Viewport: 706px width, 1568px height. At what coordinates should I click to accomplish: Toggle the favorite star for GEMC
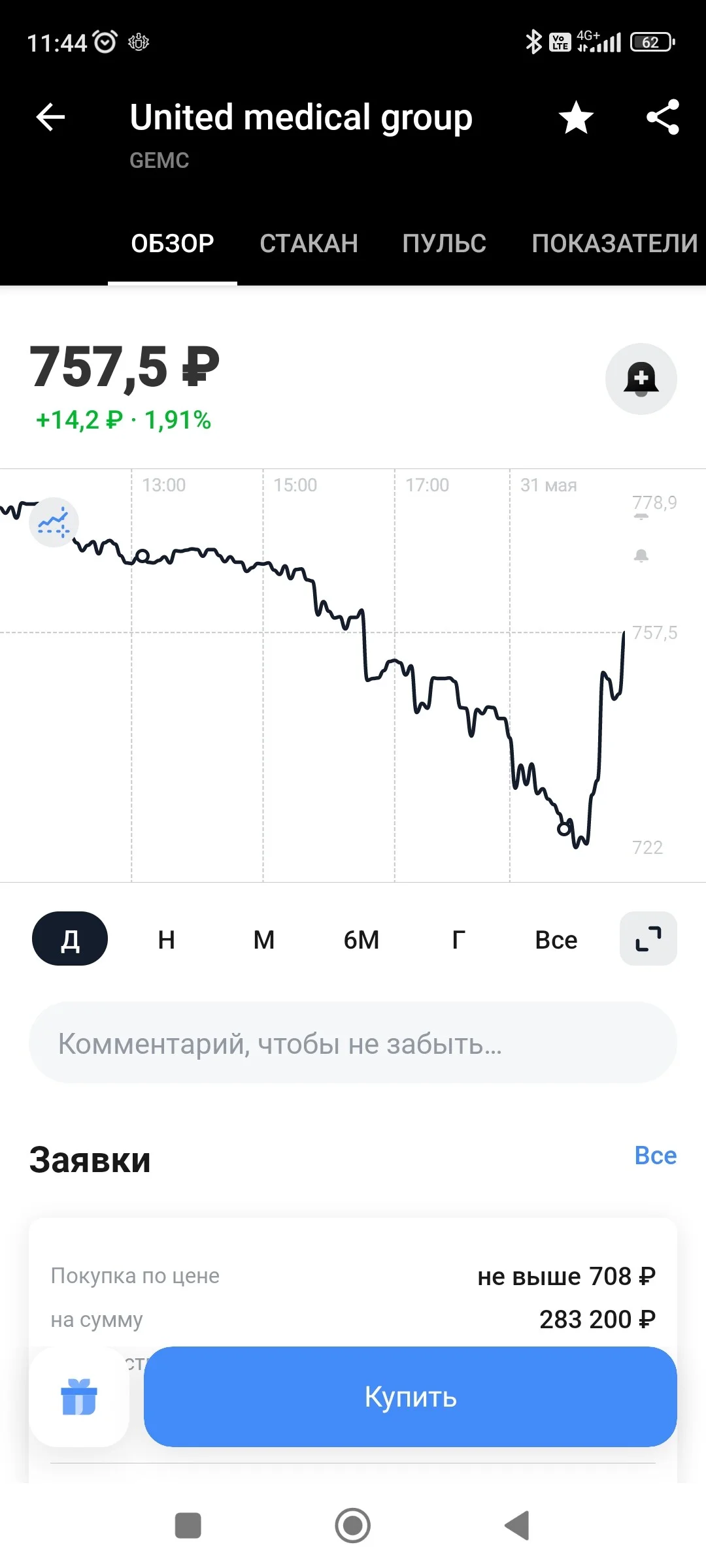click(576, 118)
